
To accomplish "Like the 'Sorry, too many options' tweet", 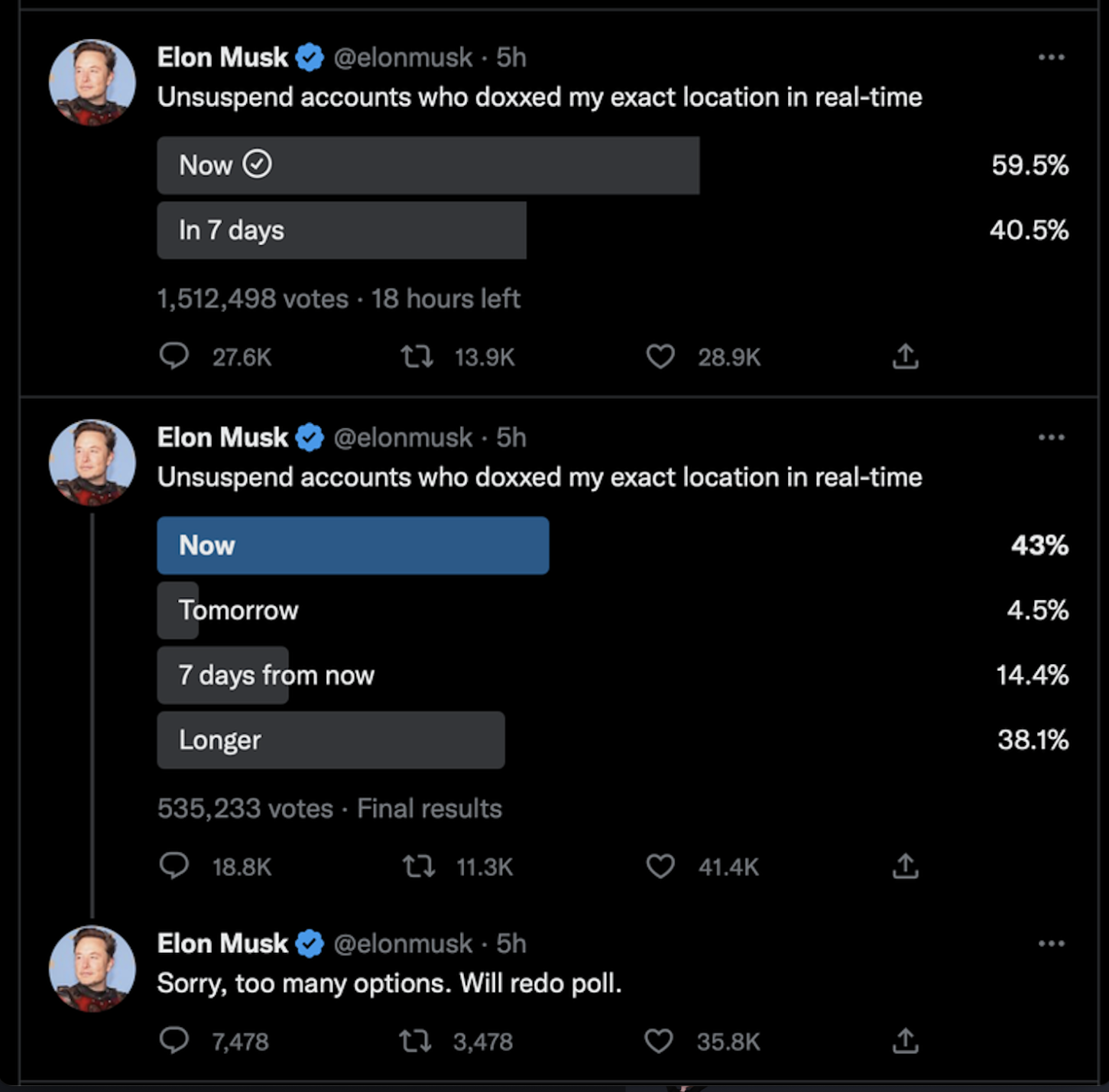I will coord(659,1041).
